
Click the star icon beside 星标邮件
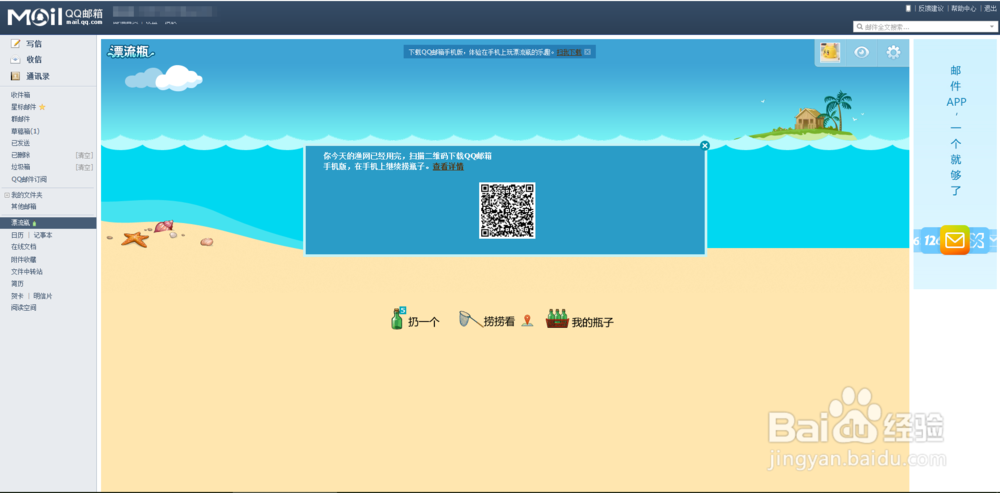(42, 107)
